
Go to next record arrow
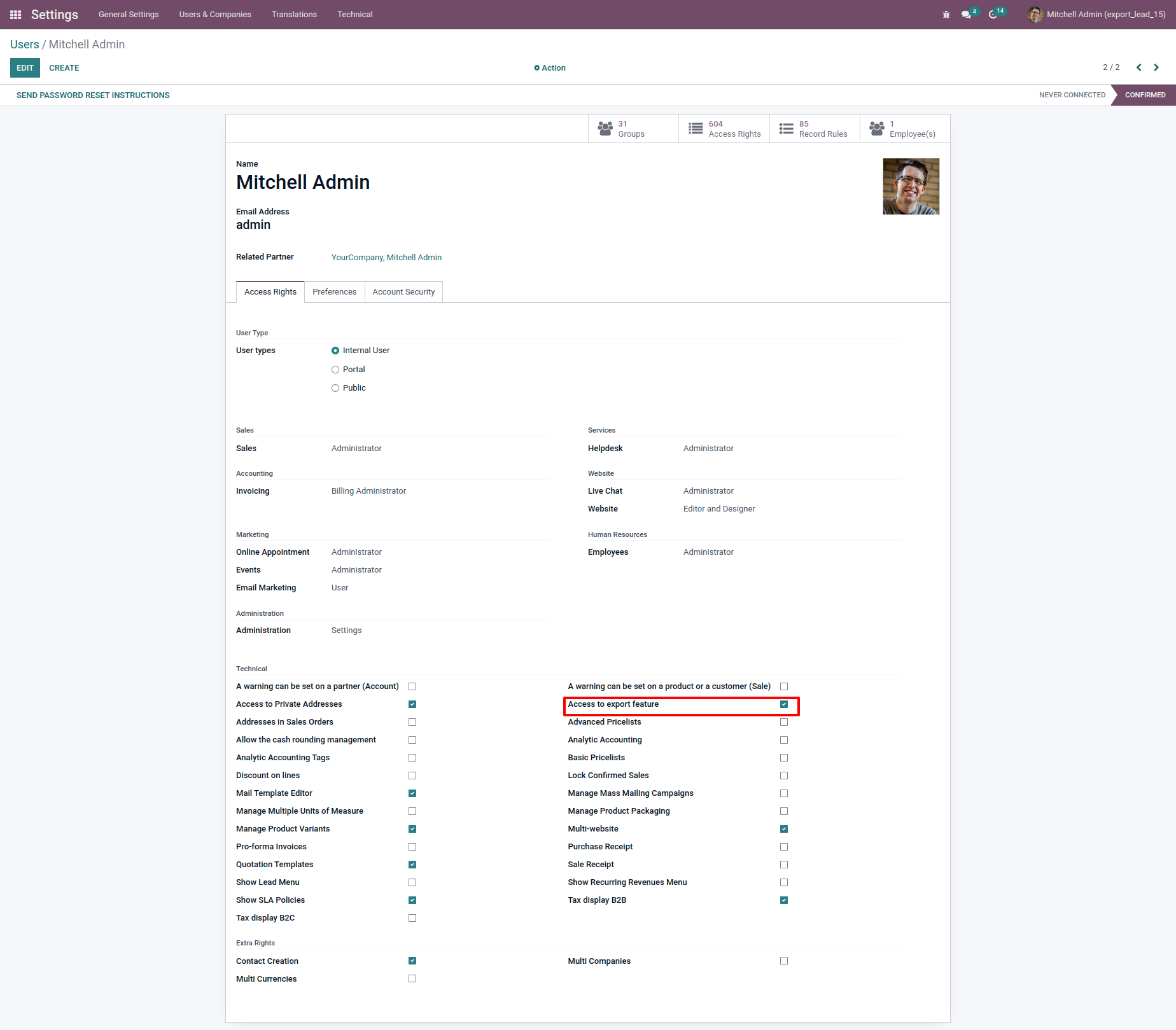(1156, 67)
